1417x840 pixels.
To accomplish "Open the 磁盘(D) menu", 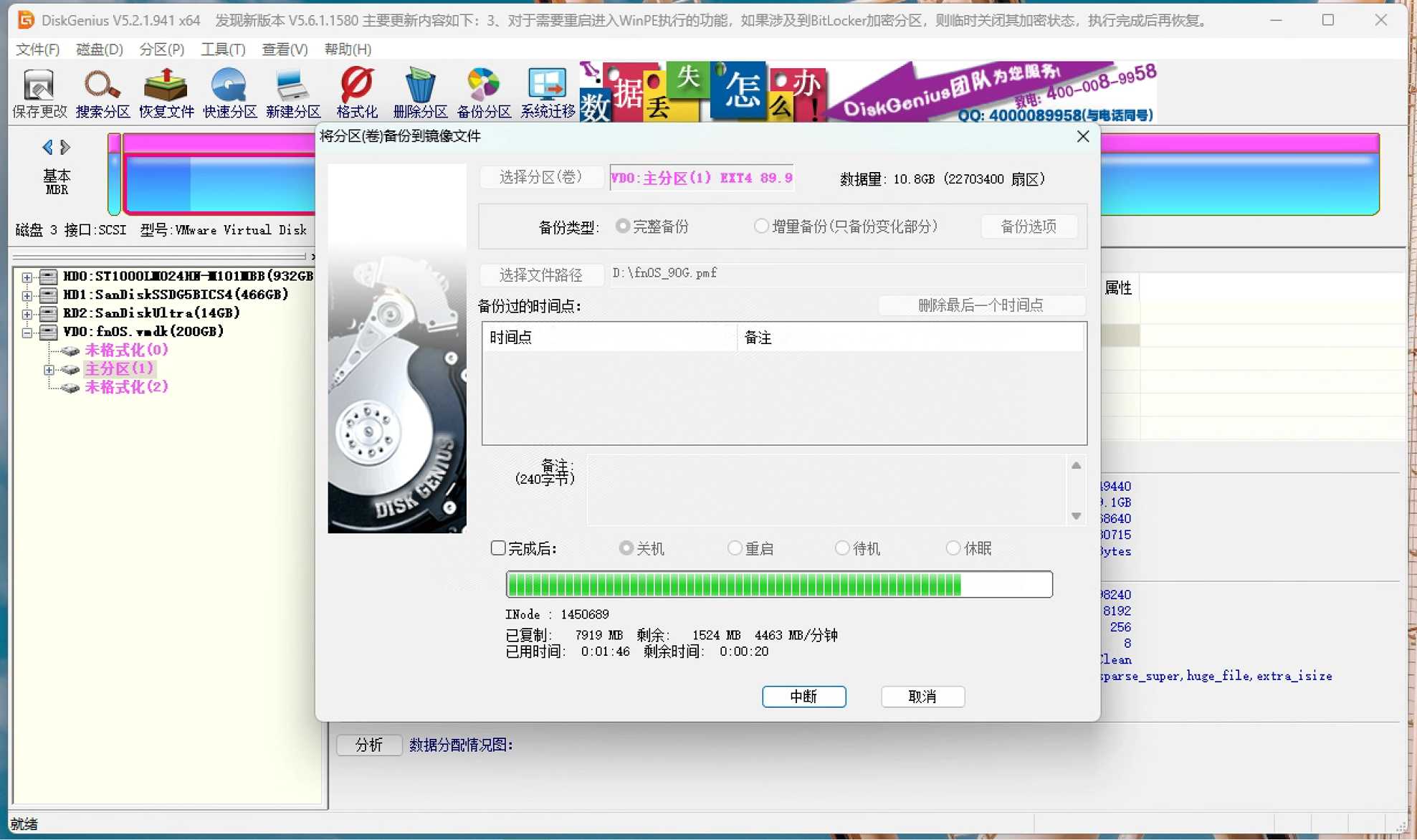I will (x=99, y=49).
